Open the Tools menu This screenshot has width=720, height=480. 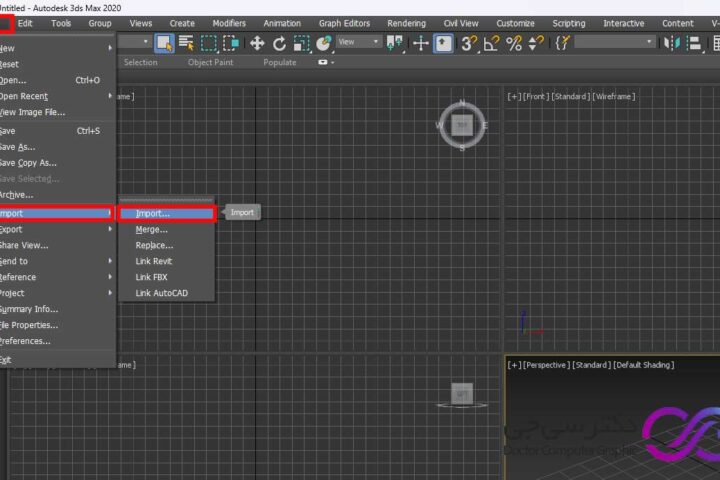pyautogui.click(x=61, y=23)
